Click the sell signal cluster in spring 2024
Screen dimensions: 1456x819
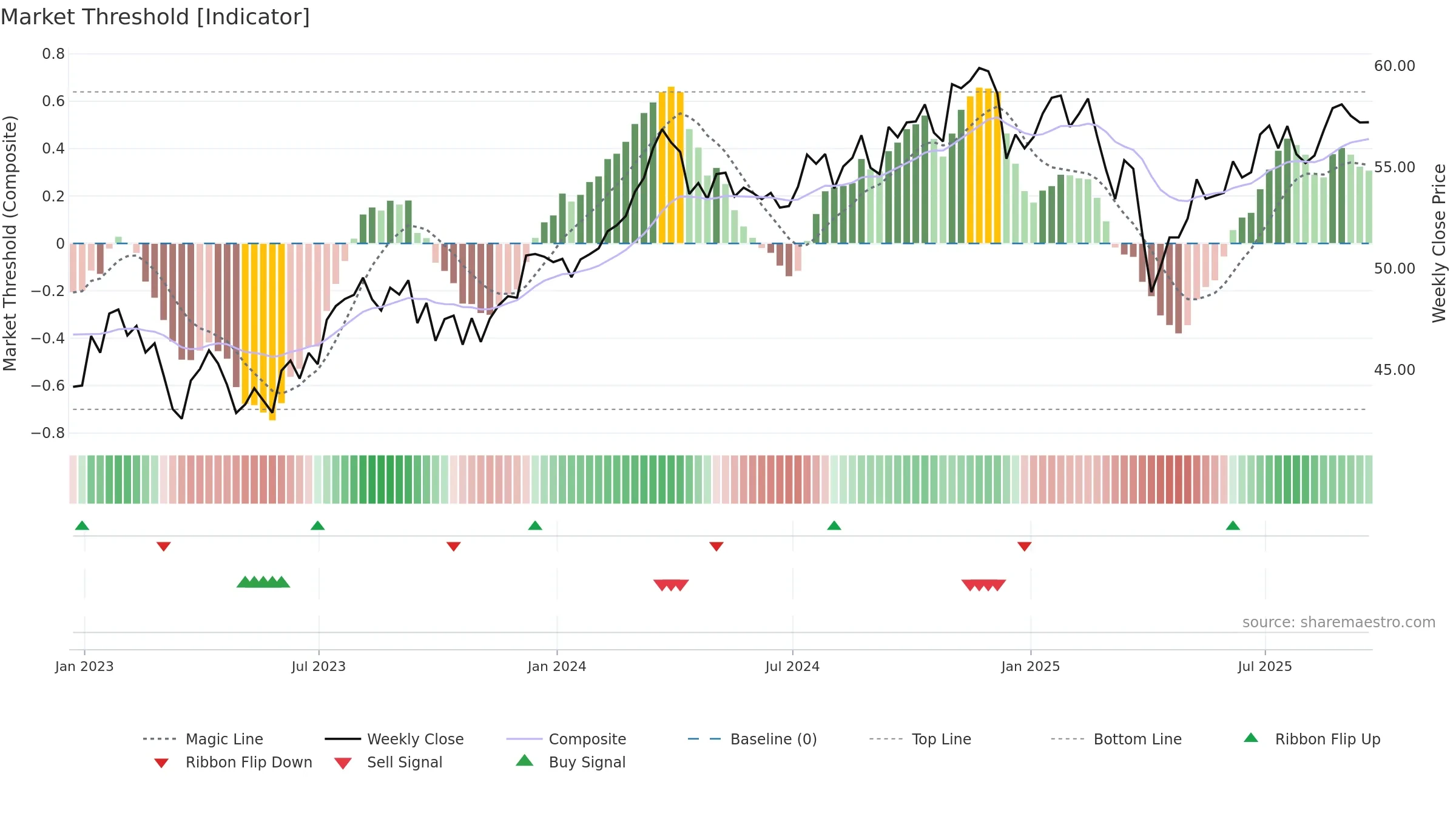tap(671, 585)
